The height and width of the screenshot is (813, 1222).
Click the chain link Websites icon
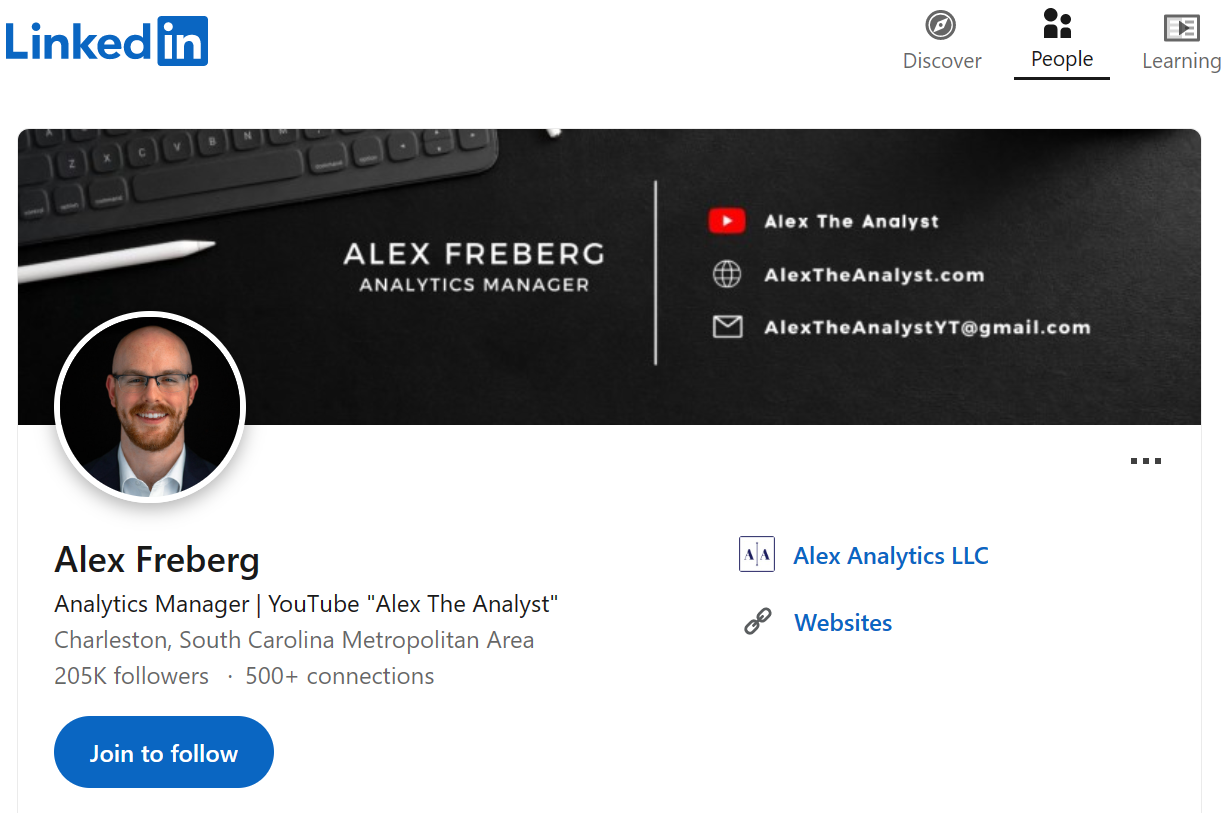[758, 622]
